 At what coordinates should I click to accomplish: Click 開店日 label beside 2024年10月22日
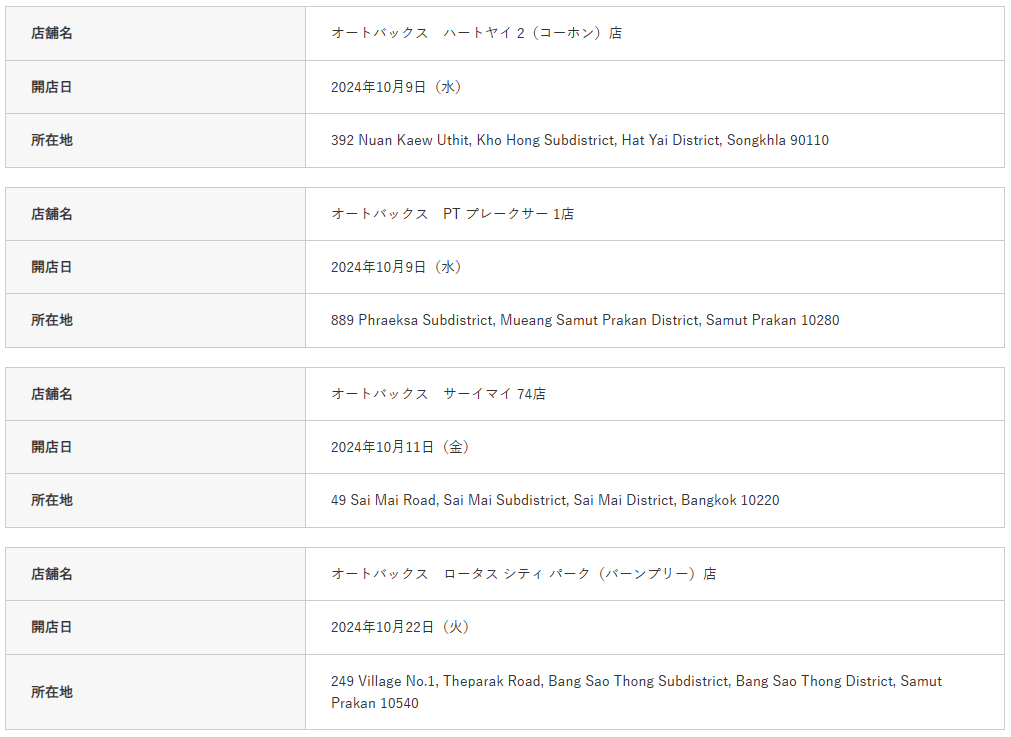point(52,627)
